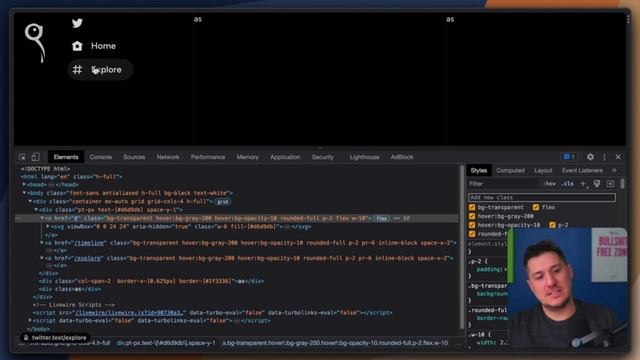Viewport: 640px width, 360px height.
Task: Open the Network tab
Action: pyautogui.click(x=168, y=157)
